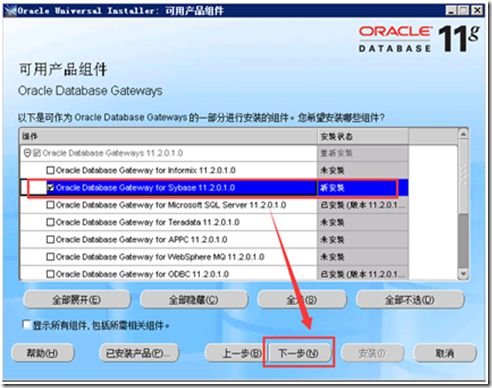
Task: Select the Gateway for Informix 11.2.0.1.0 row text
Action: (x=146, y=170)
